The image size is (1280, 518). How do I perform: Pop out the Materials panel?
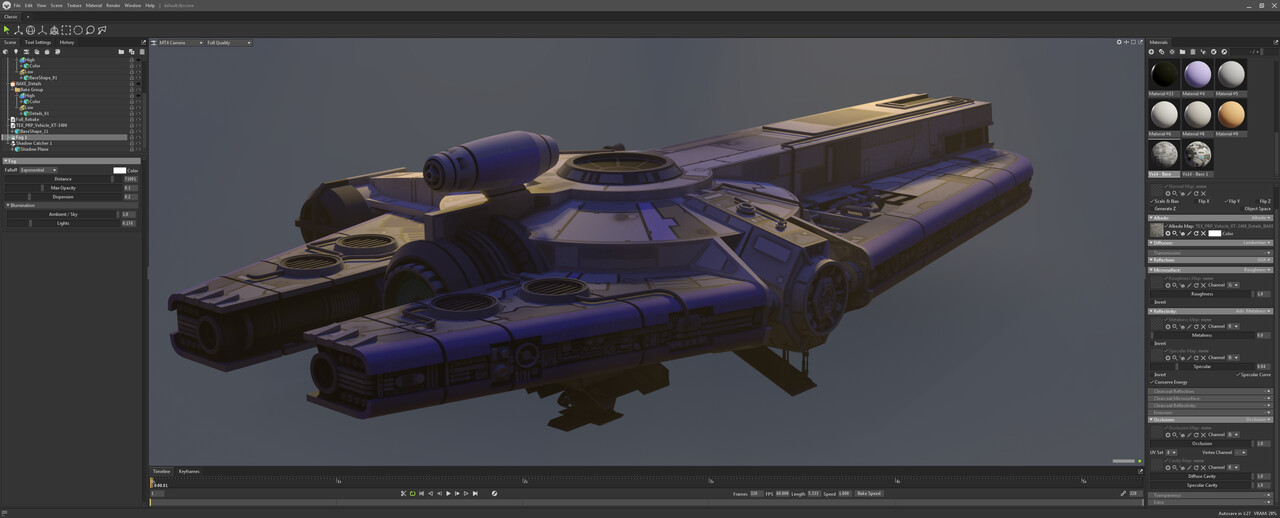click(x=1275, y=42)
